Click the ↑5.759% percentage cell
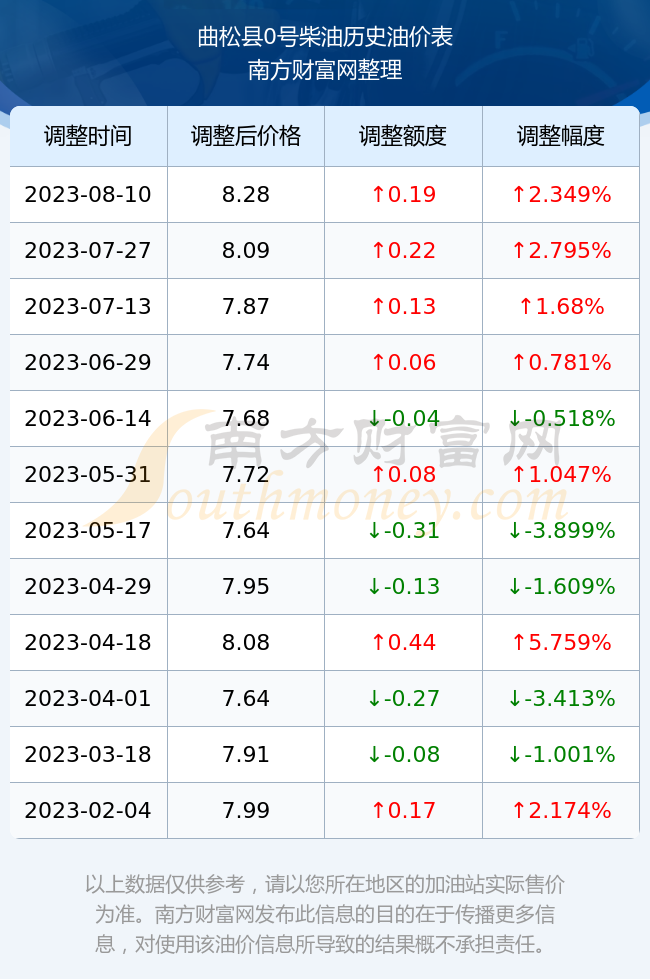Viewport: 650px width, 980px height. tap(561, 642)
